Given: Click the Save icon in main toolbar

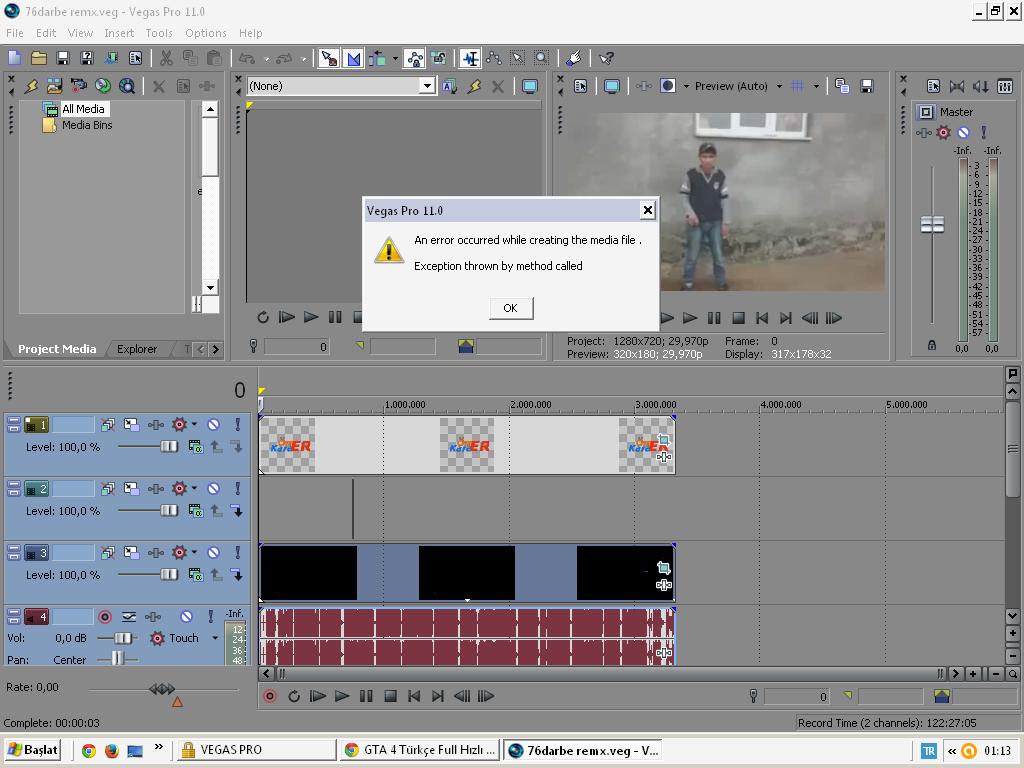Looking at the screenshot, I should [62, 59].
